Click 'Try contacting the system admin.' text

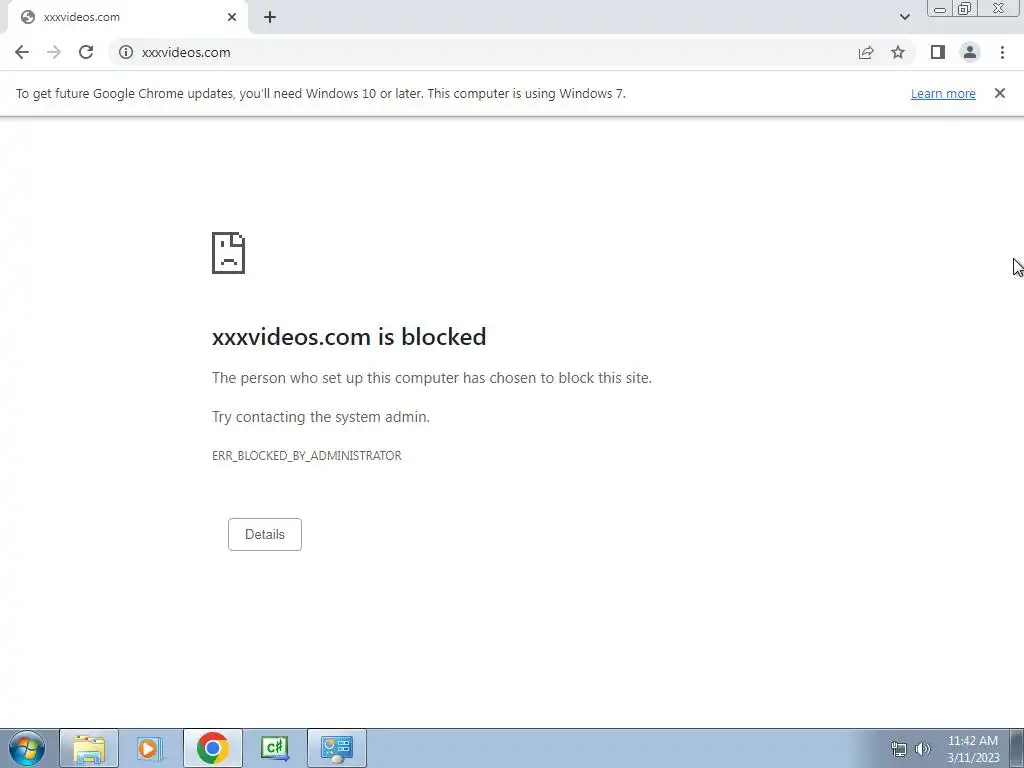[x=321, y=417]
